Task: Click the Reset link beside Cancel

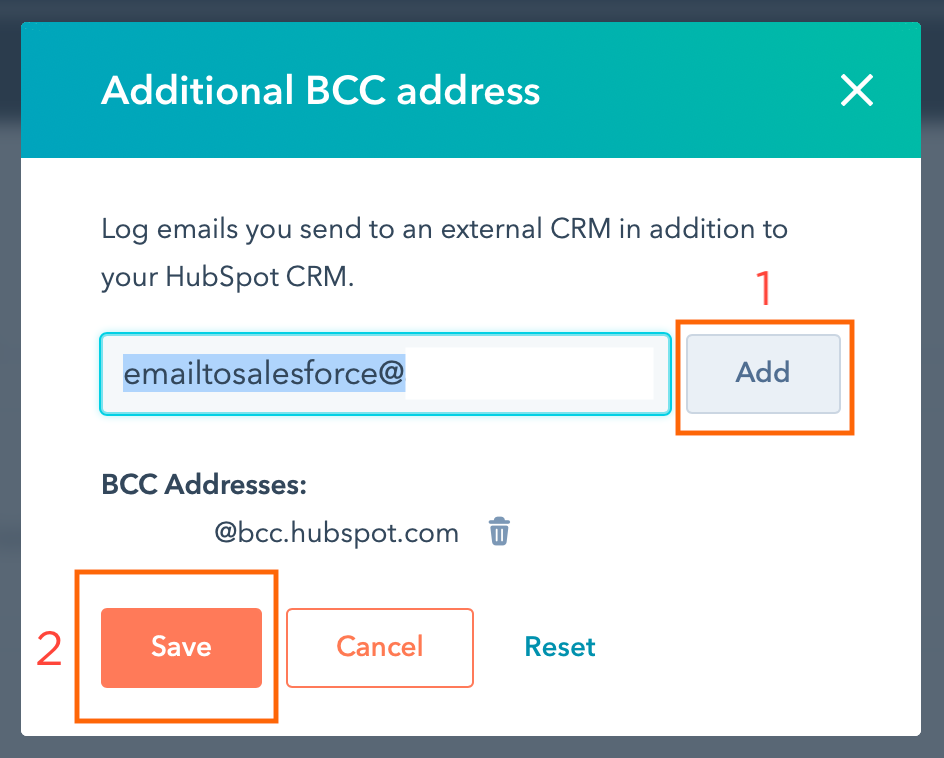Action: pos(559,647)
